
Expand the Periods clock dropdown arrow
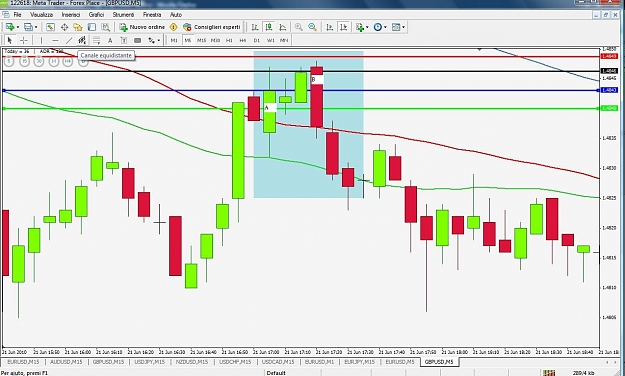[385, 27]
